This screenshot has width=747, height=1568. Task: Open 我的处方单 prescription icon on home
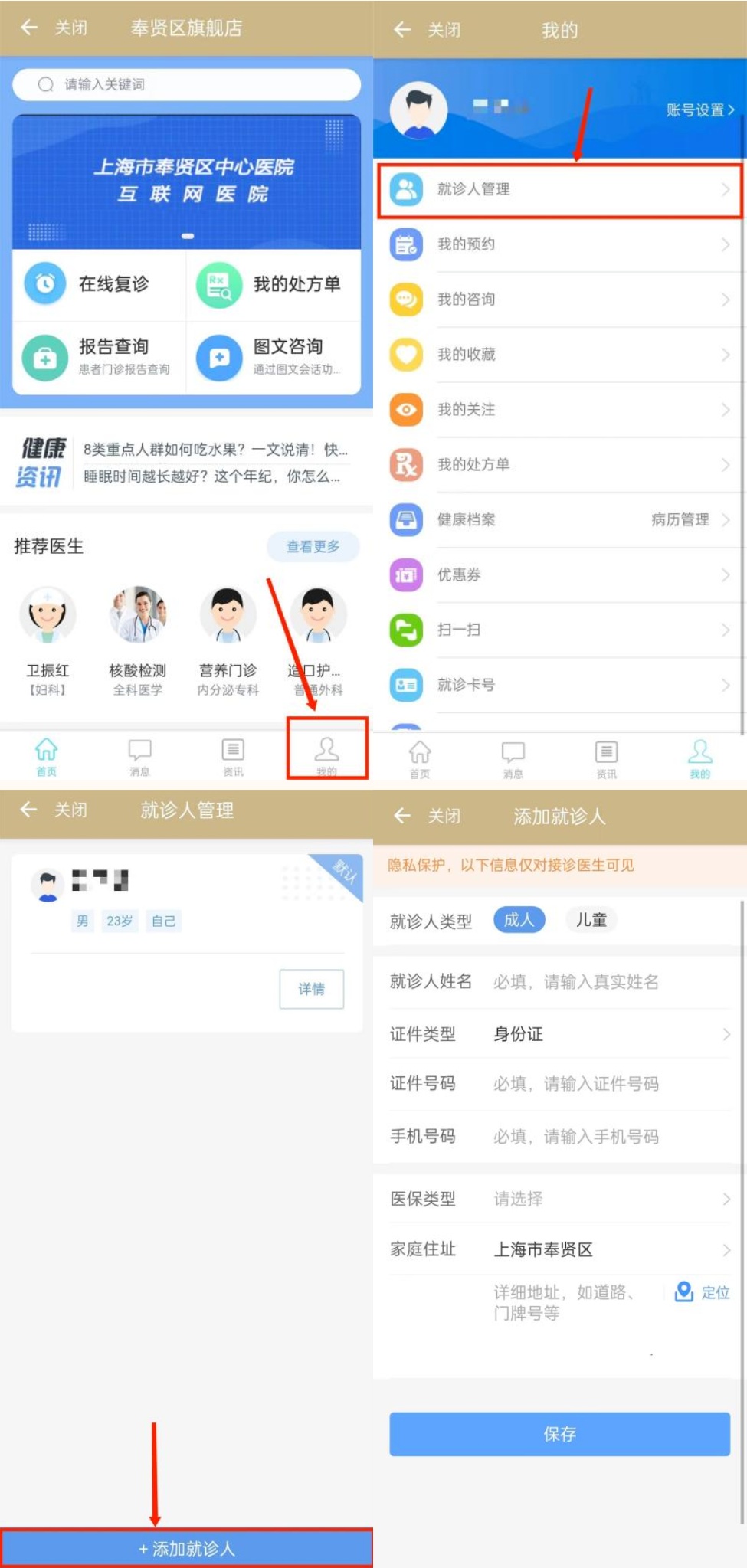pos(219,284)
